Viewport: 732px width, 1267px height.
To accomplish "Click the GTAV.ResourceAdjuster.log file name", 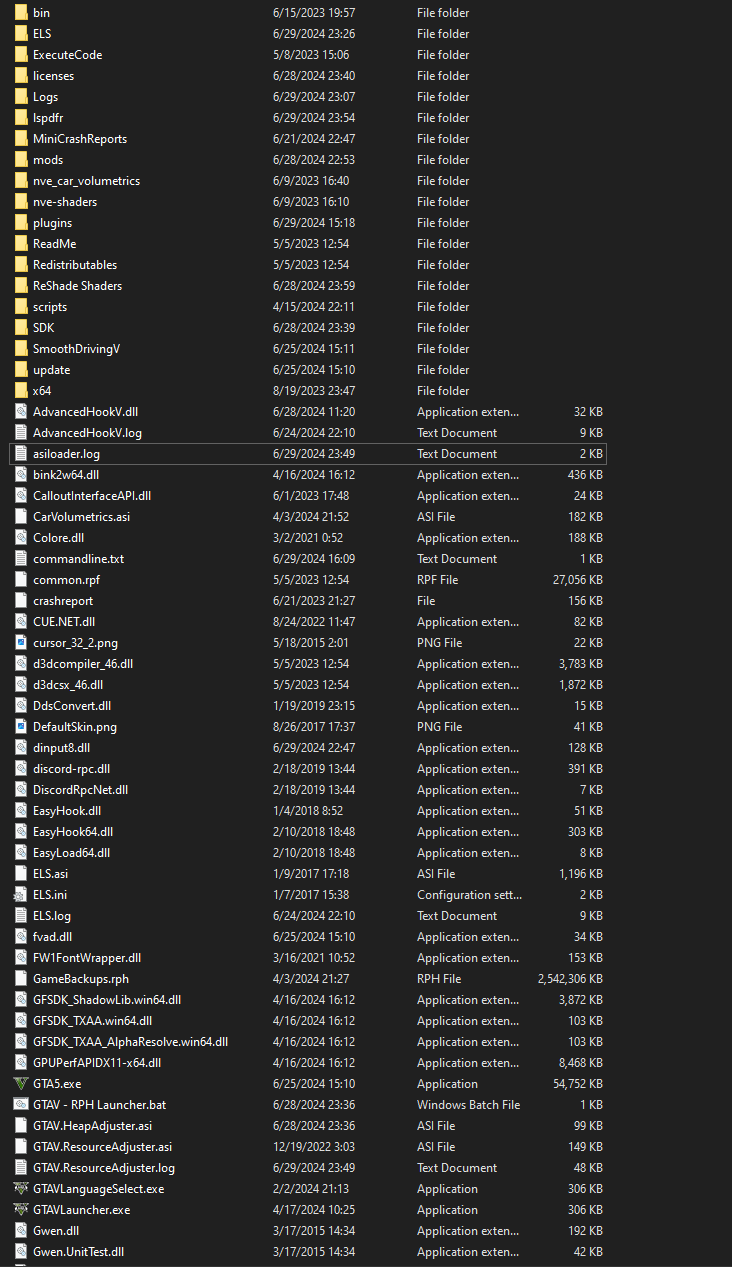I will pos(104,1168).
